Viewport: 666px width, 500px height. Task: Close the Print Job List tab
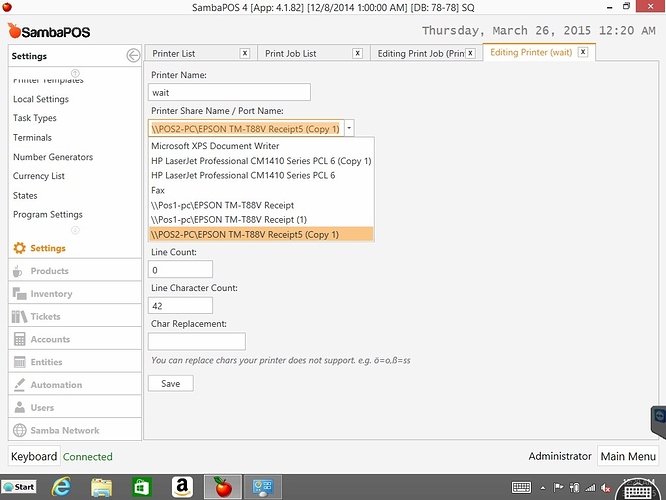tap(358, 53)
